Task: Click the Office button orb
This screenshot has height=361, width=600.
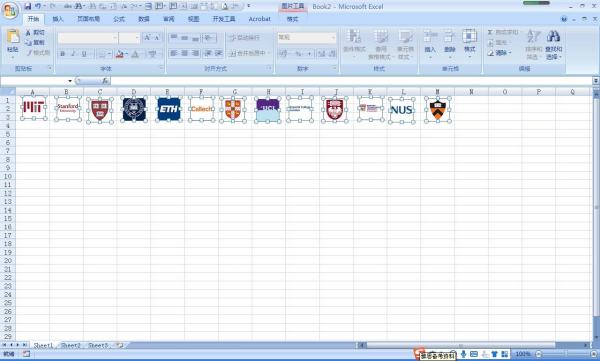Action: coord(10,10)
